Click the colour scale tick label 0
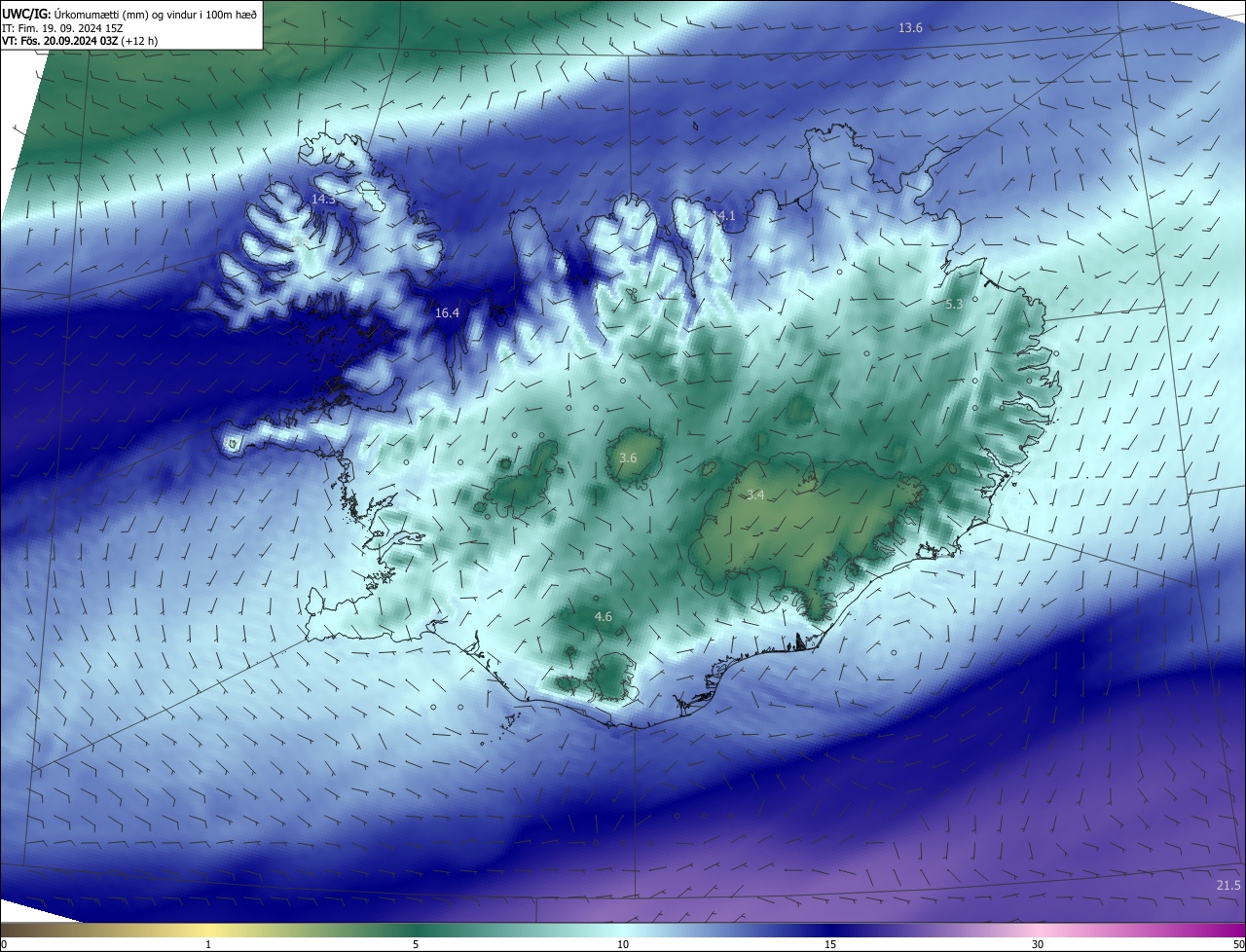The image size is (1246, 952). (x=4, y=944)
